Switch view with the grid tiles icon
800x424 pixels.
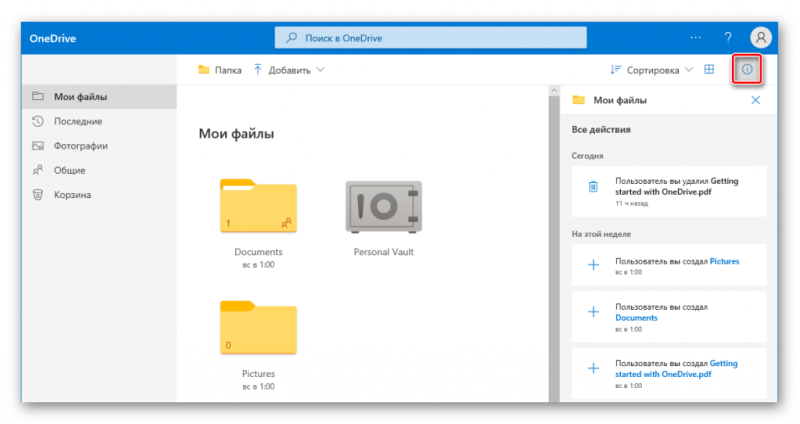click(x=709, y=69)
